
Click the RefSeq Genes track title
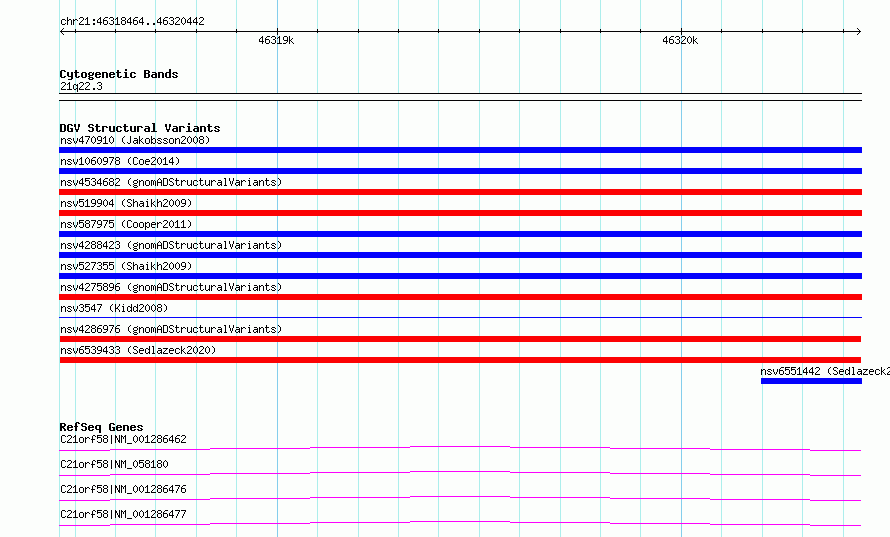101,427
